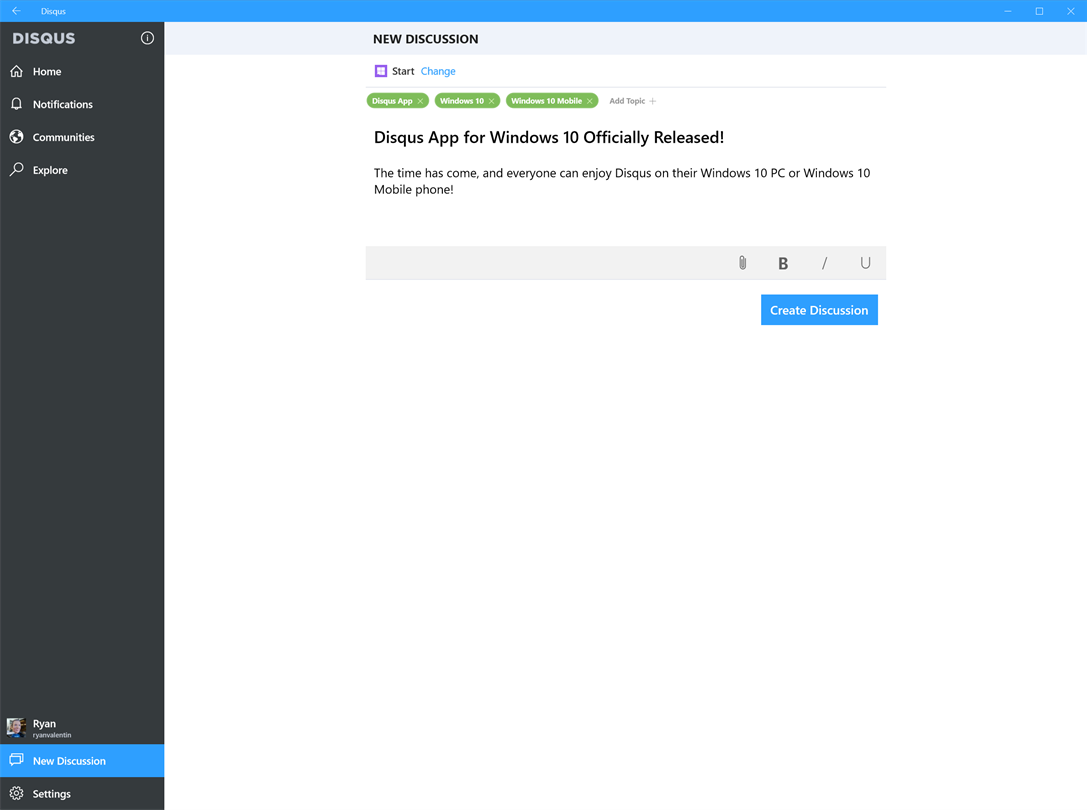
Task: Click the Notifications bell icon
Action: coord(17,104)
